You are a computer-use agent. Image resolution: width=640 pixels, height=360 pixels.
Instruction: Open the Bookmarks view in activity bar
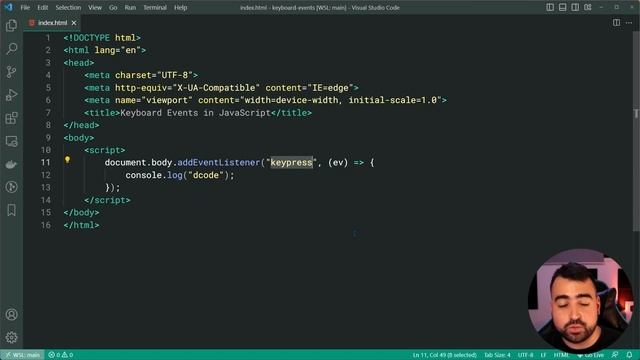pos(11,210)
